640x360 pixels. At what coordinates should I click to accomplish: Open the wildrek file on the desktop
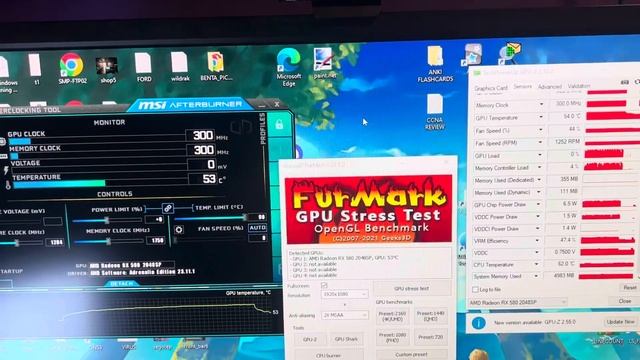tap(180, 66)
